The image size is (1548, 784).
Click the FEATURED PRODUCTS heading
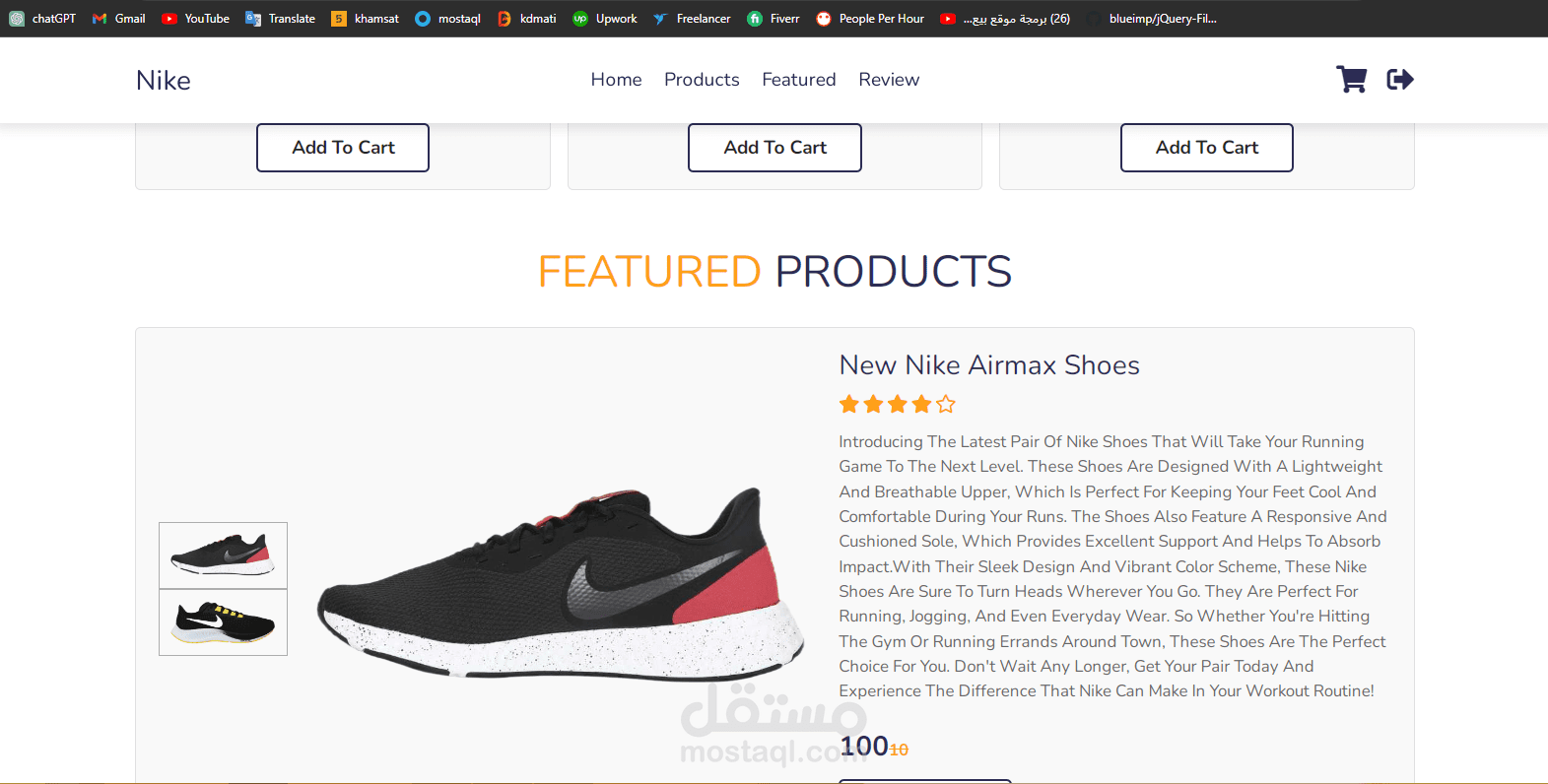(774, 272)
